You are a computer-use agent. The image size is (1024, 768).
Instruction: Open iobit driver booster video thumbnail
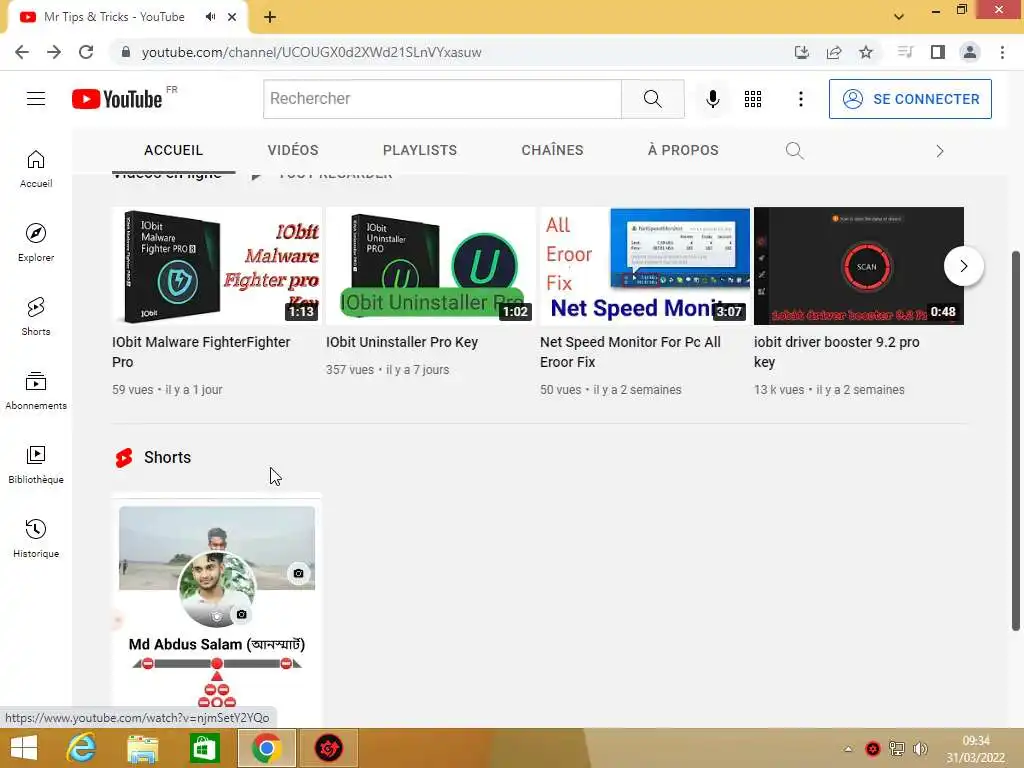coord(858,266)
